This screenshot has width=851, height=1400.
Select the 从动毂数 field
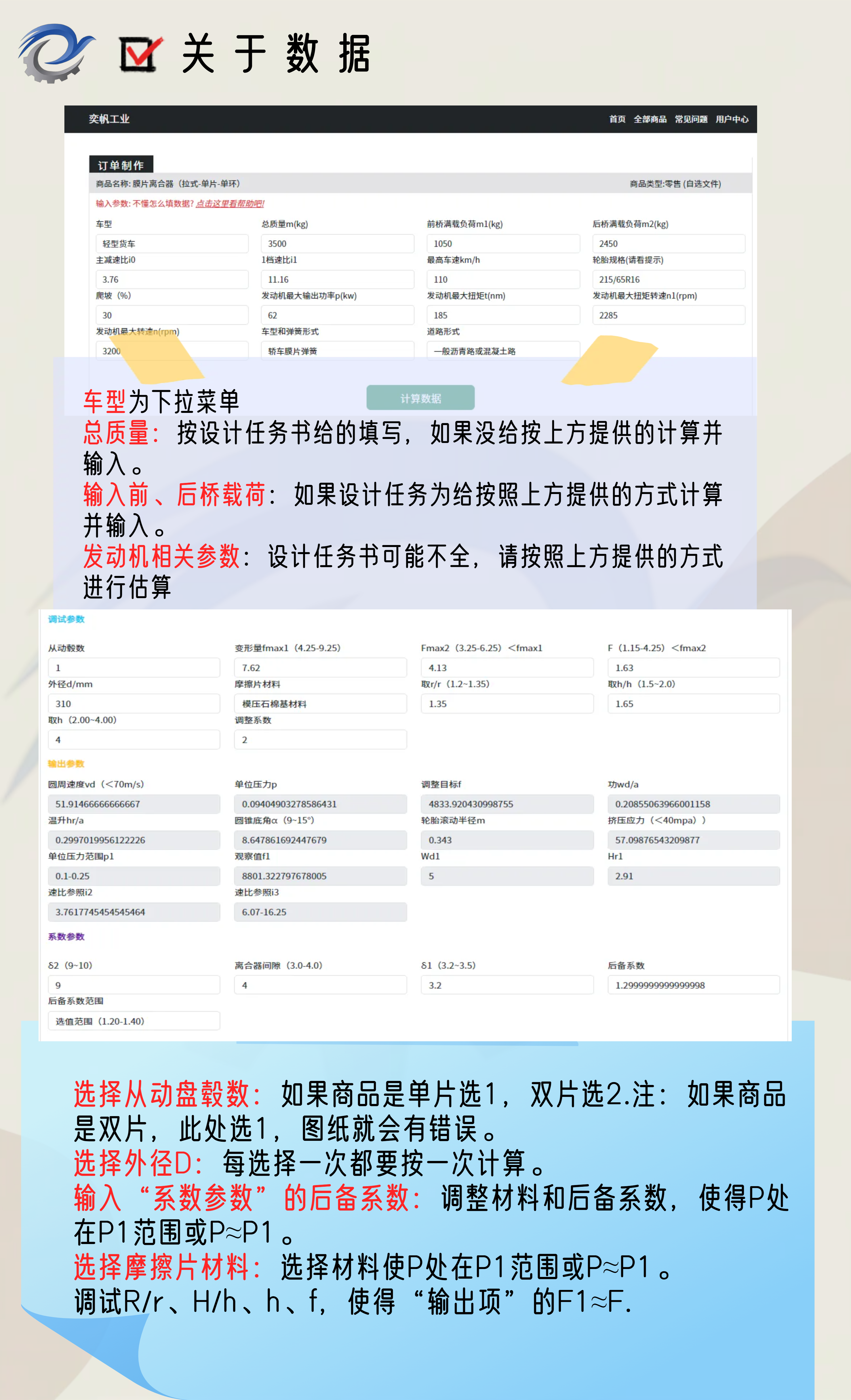[134, 668]
